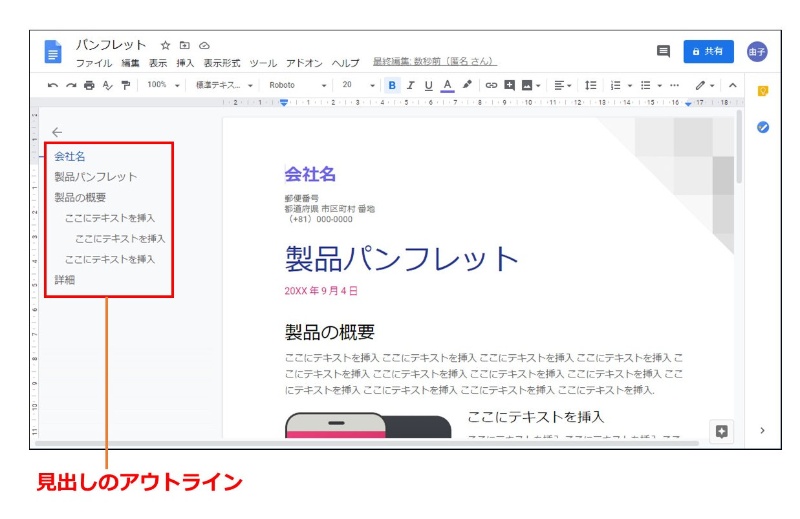Viewport: 800px width, 519px height.
Task: Star the document パンフレット
Action: 166,45
